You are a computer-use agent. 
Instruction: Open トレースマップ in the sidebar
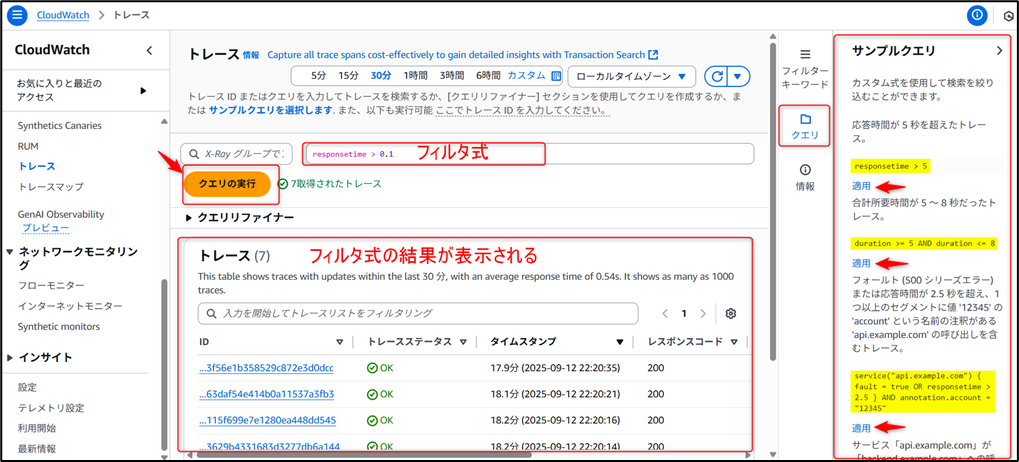51,187
